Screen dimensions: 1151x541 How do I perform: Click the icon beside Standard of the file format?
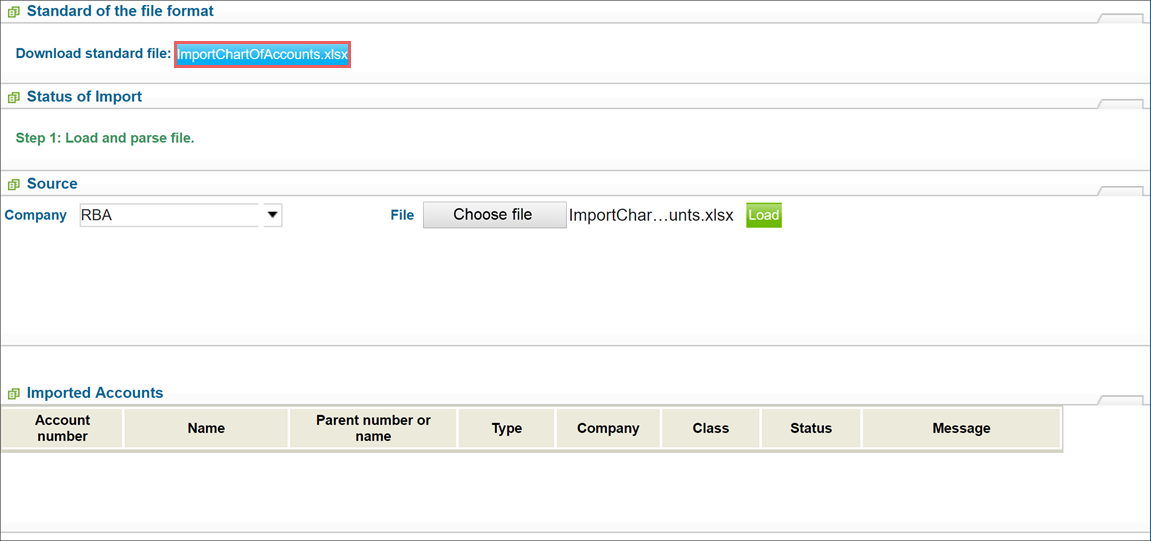[12, 12]
